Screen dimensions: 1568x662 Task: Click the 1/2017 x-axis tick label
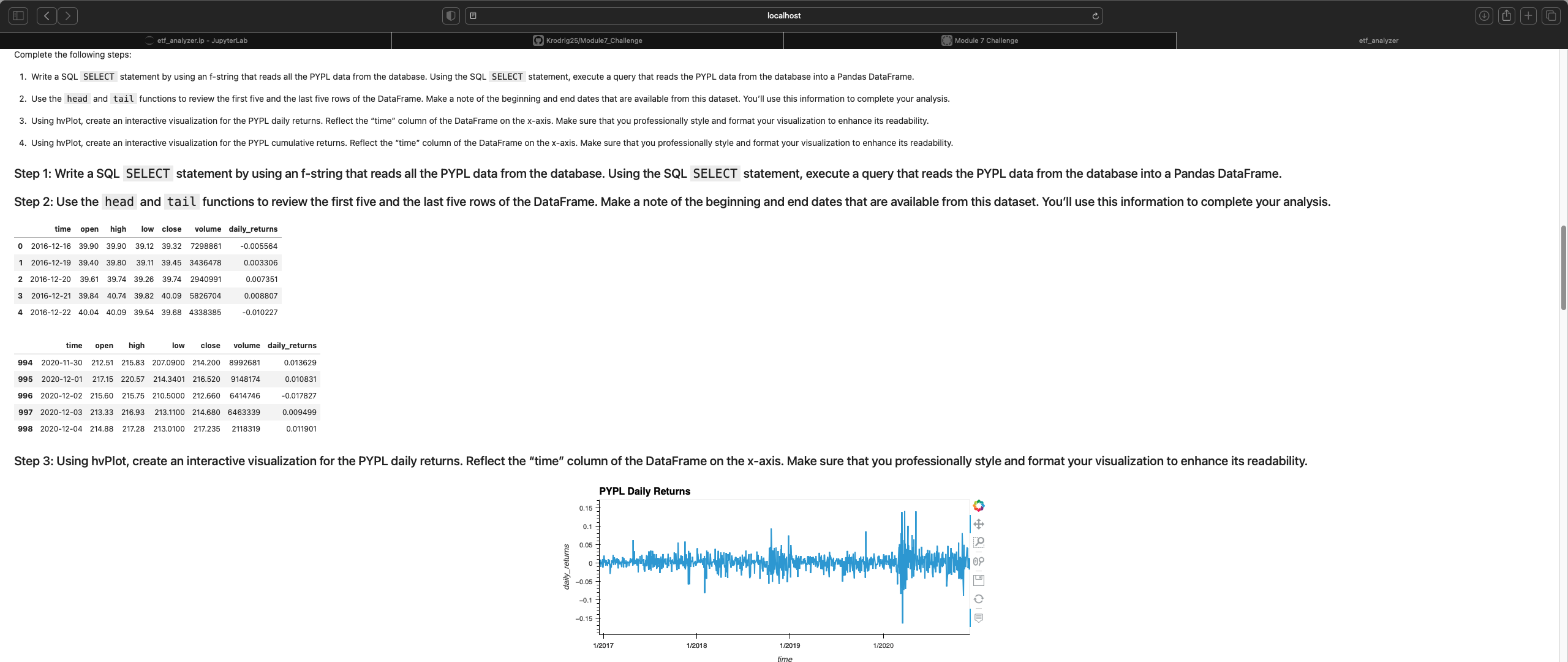click(x=603, y=645)
